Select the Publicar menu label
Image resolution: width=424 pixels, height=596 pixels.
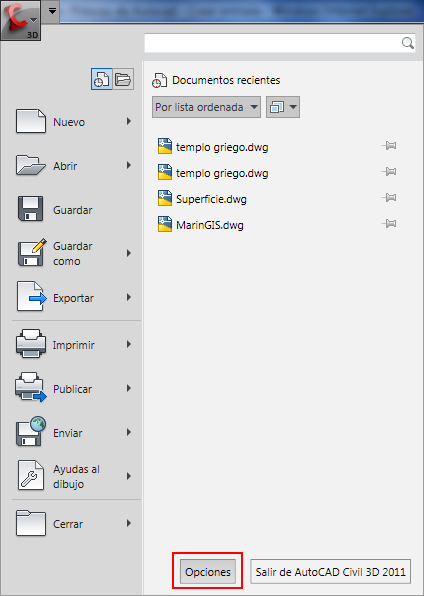pyautogui.click(x=72, y=389)
